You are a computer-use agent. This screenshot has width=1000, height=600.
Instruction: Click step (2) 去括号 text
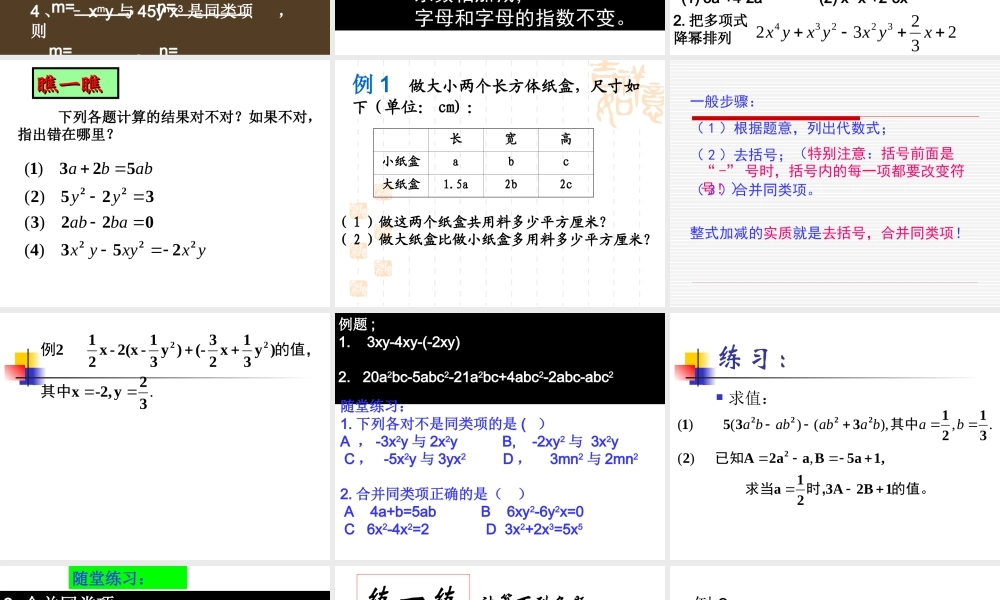740,154
